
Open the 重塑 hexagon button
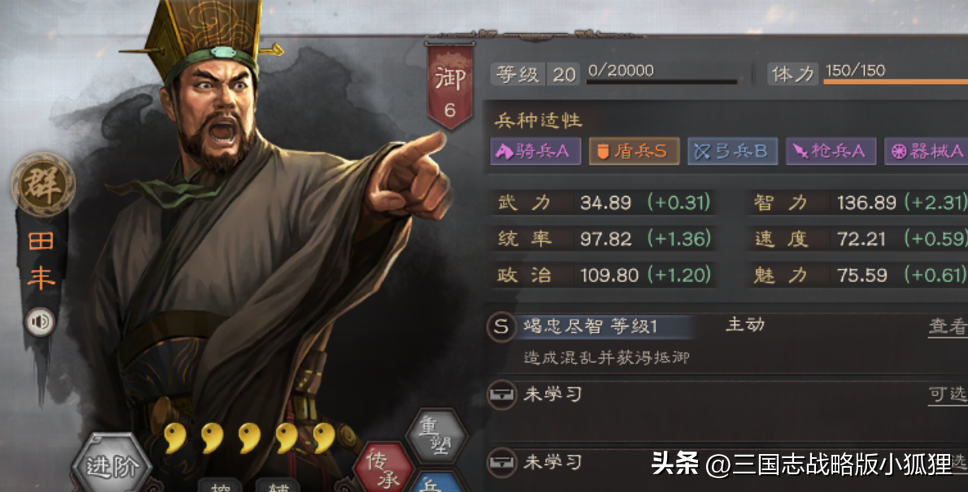(x=436, y=436)
